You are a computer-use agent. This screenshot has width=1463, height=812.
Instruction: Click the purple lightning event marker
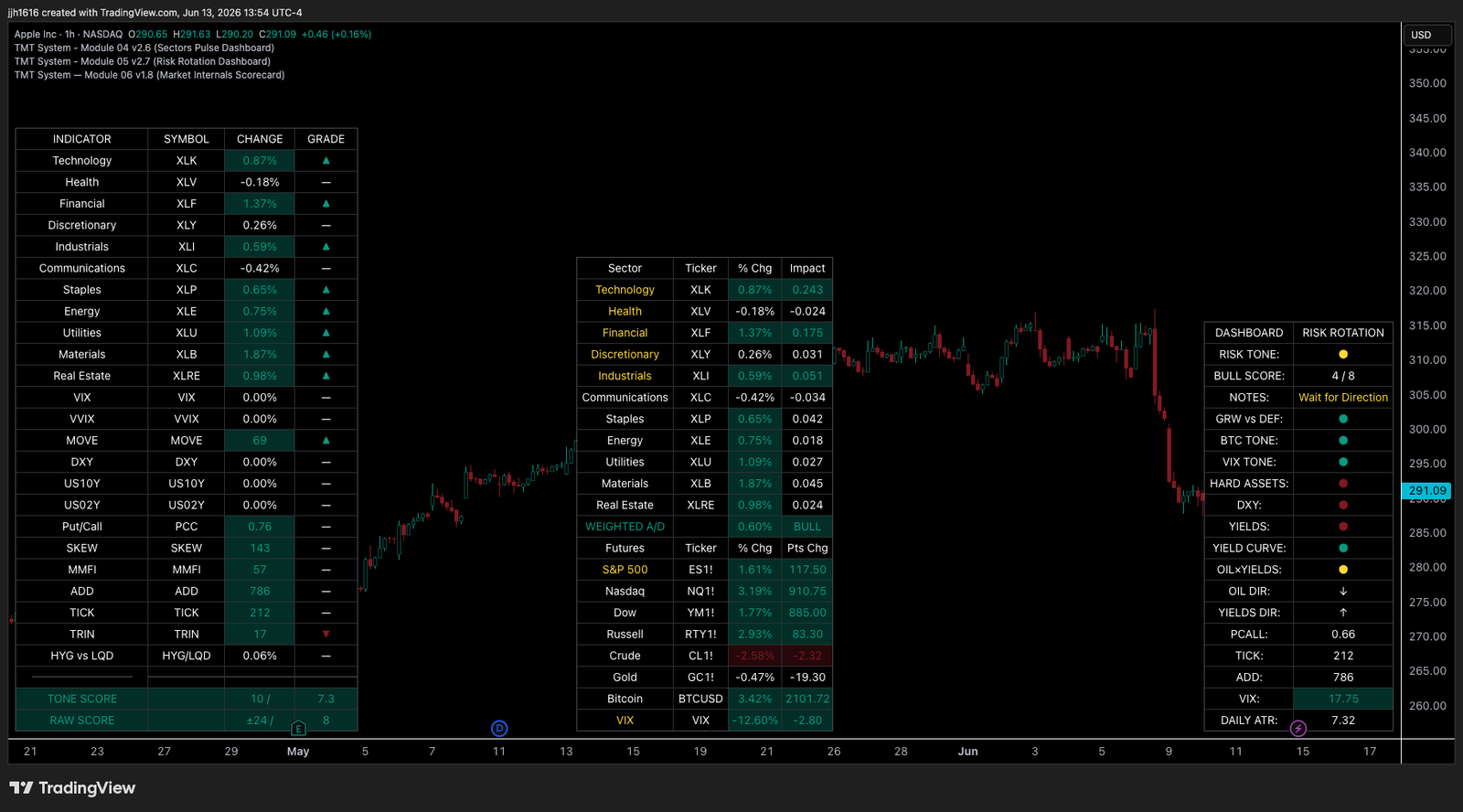click(1298, 729)
